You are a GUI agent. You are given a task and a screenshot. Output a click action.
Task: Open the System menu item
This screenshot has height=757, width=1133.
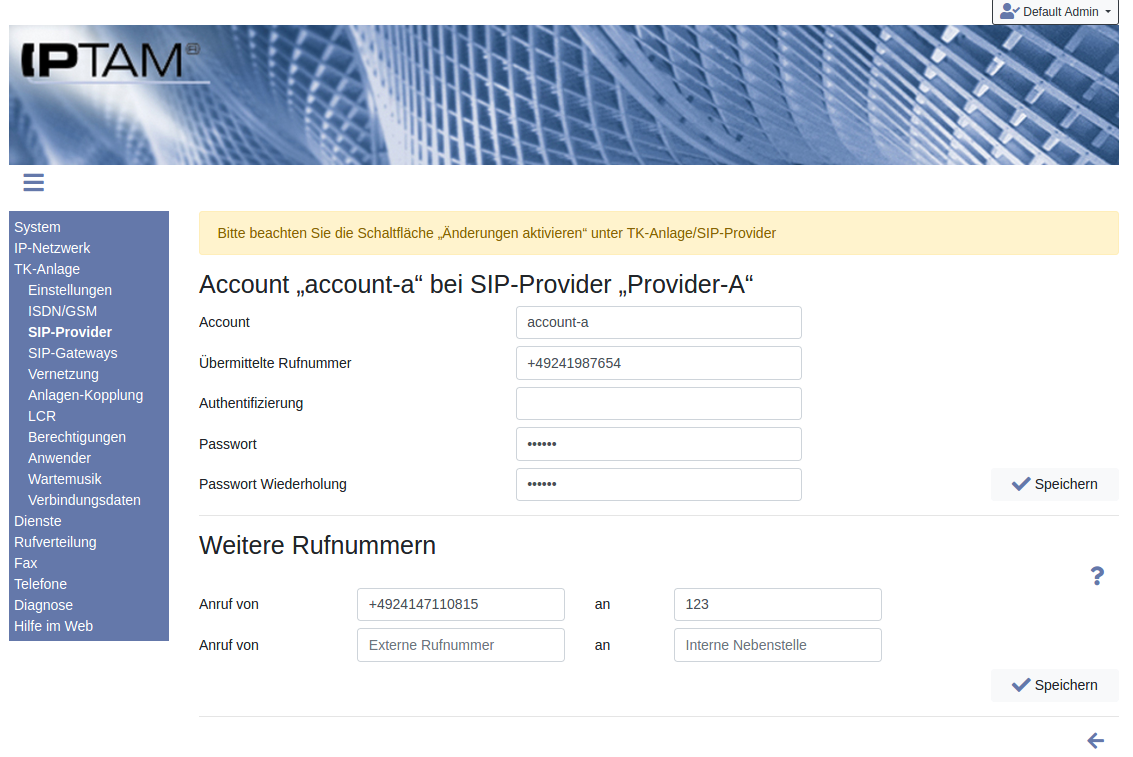(x=37, y=227)
